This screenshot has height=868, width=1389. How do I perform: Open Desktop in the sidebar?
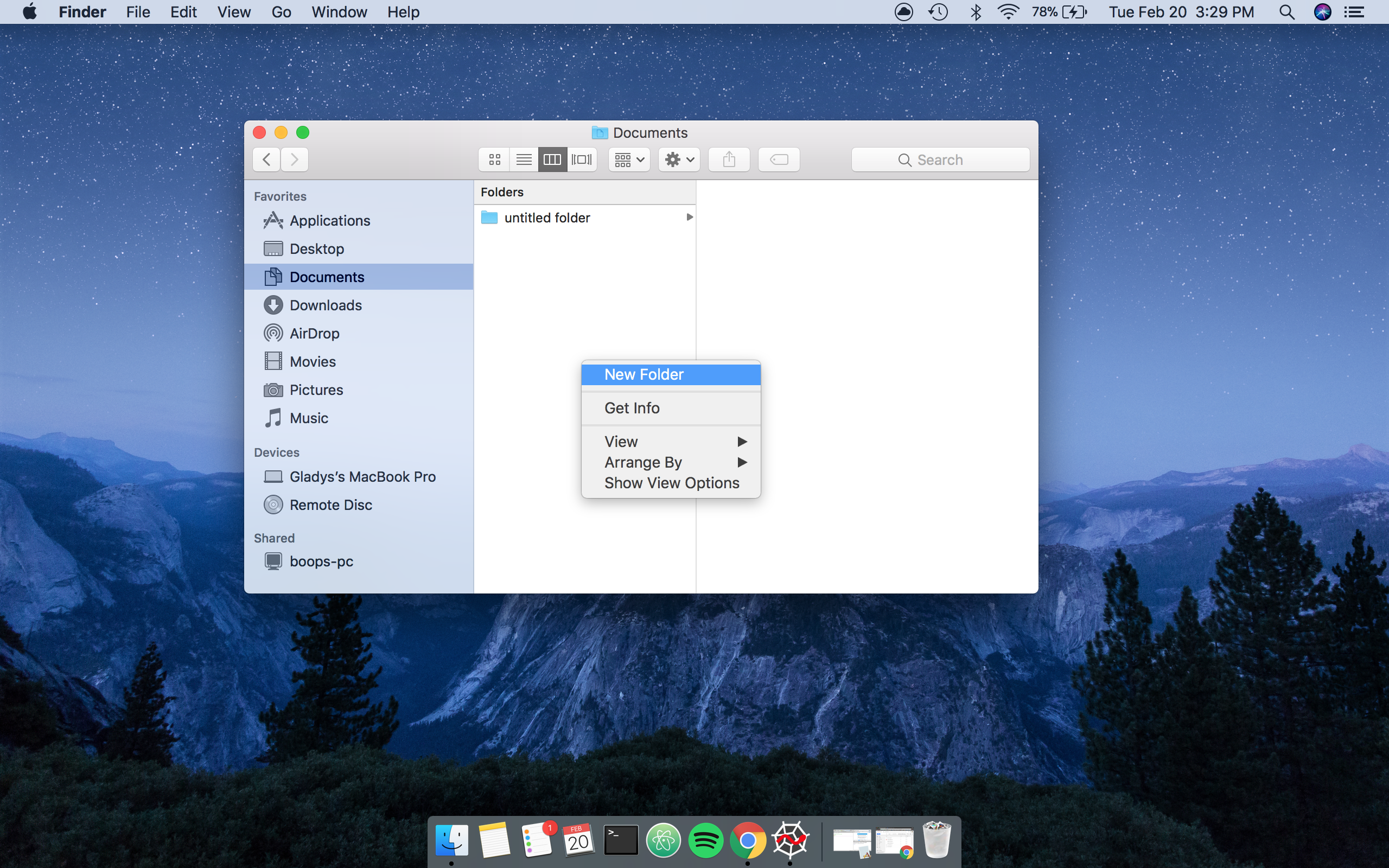359,248
